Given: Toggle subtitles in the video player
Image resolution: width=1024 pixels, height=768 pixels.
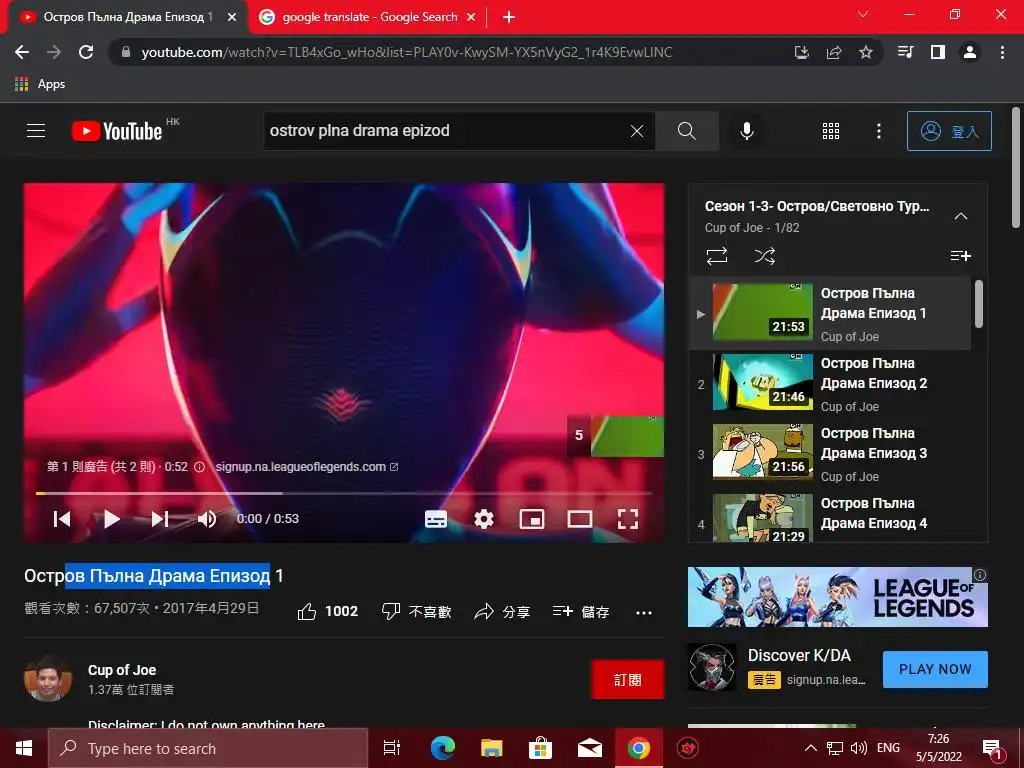Looking at the screenshot, I should point(436,519).
